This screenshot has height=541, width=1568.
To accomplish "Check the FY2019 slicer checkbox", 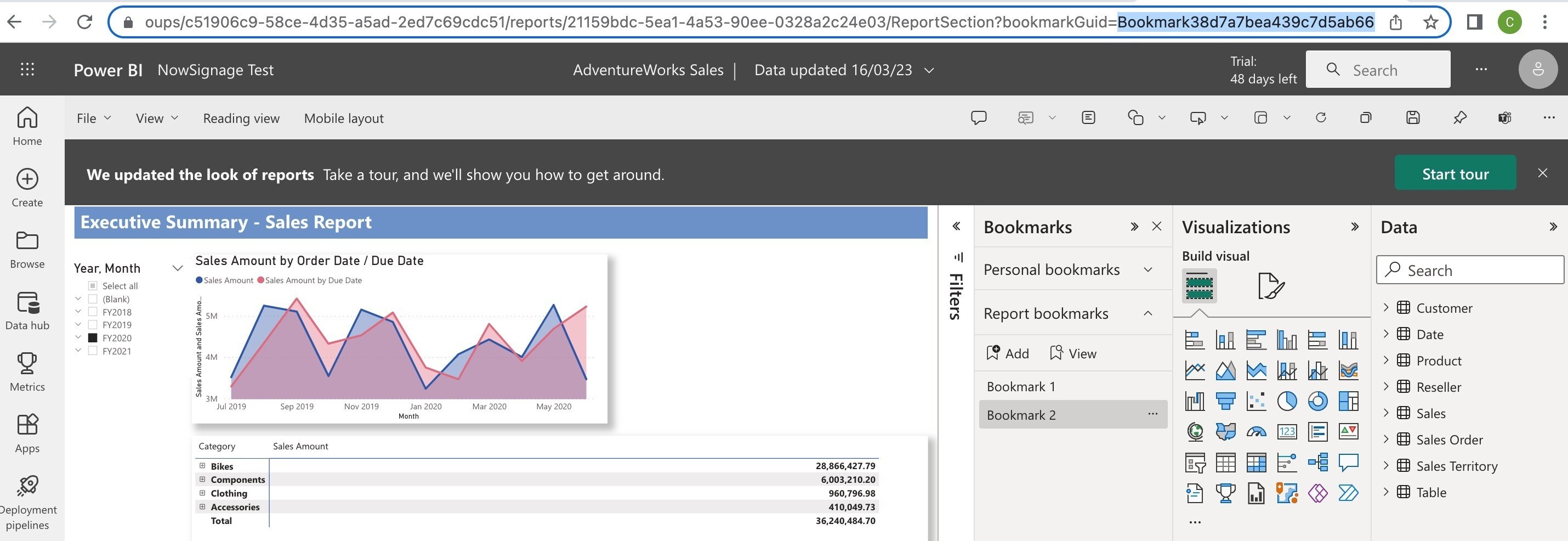I will click(x=93, y=325).
